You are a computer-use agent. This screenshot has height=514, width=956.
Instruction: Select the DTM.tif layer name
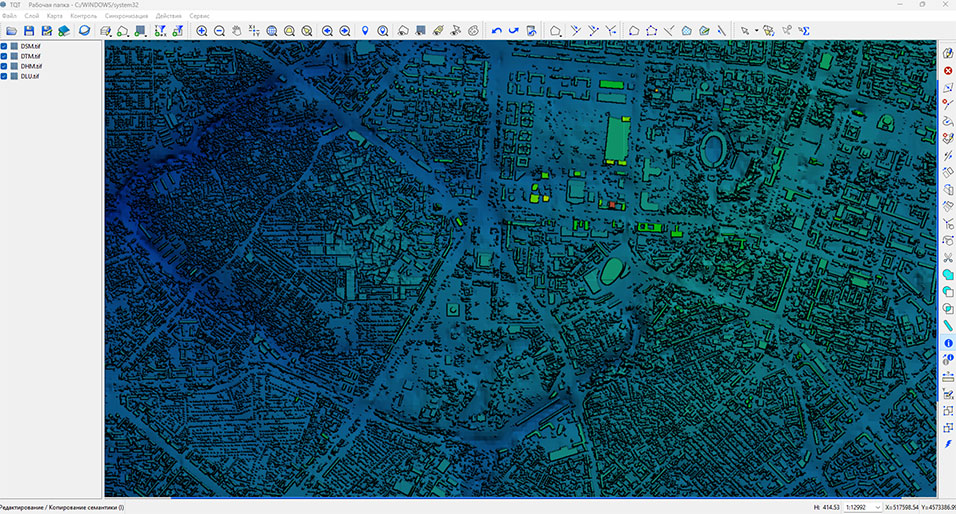pyautogui.click(x=30, y=56)
